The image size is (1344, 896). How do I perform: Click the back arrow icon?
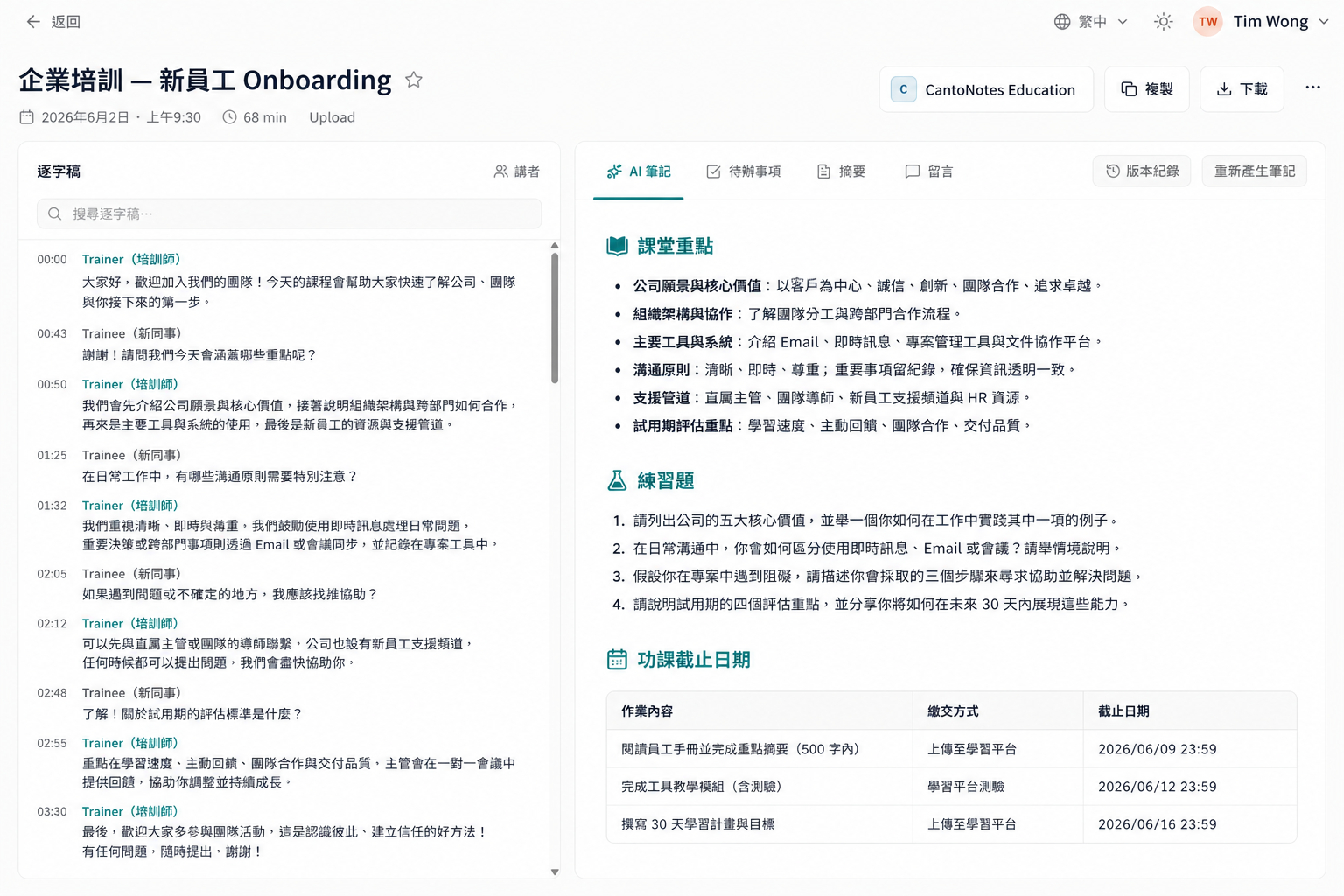[x=33, y=22]
